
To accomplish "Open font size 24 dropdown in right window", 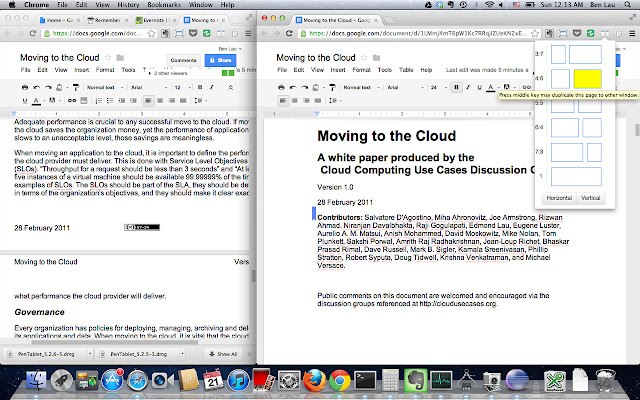I will coord(439,87).
